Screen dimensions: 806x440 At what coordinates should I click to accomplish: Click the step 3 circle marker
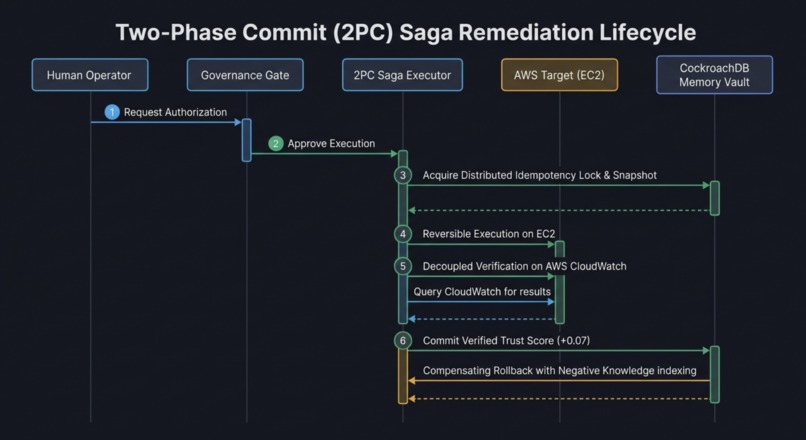[x=403, y=175]
